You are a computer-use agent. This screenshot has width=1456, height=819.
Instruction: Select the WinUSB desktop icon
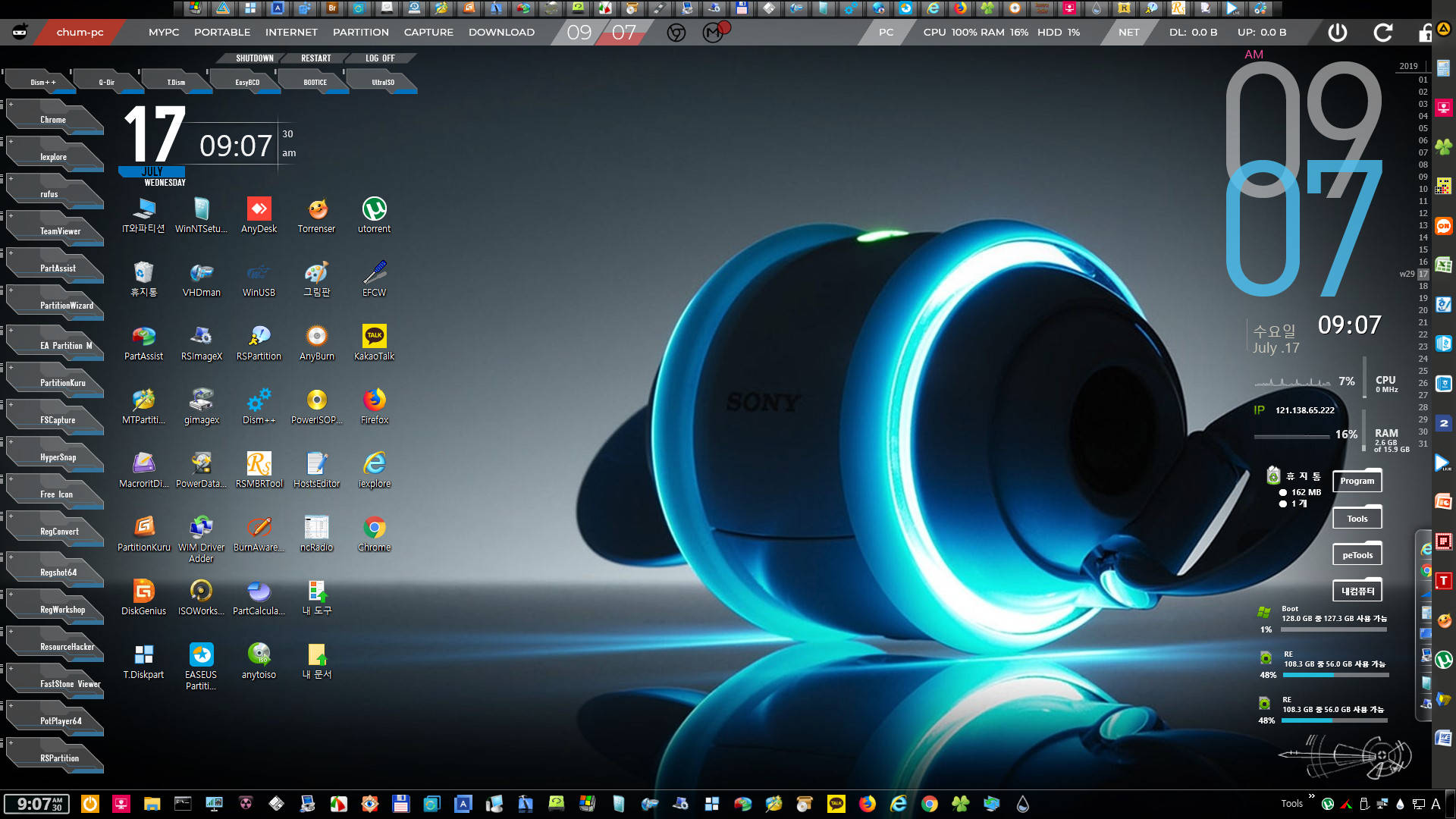click(x=259, y=279)
